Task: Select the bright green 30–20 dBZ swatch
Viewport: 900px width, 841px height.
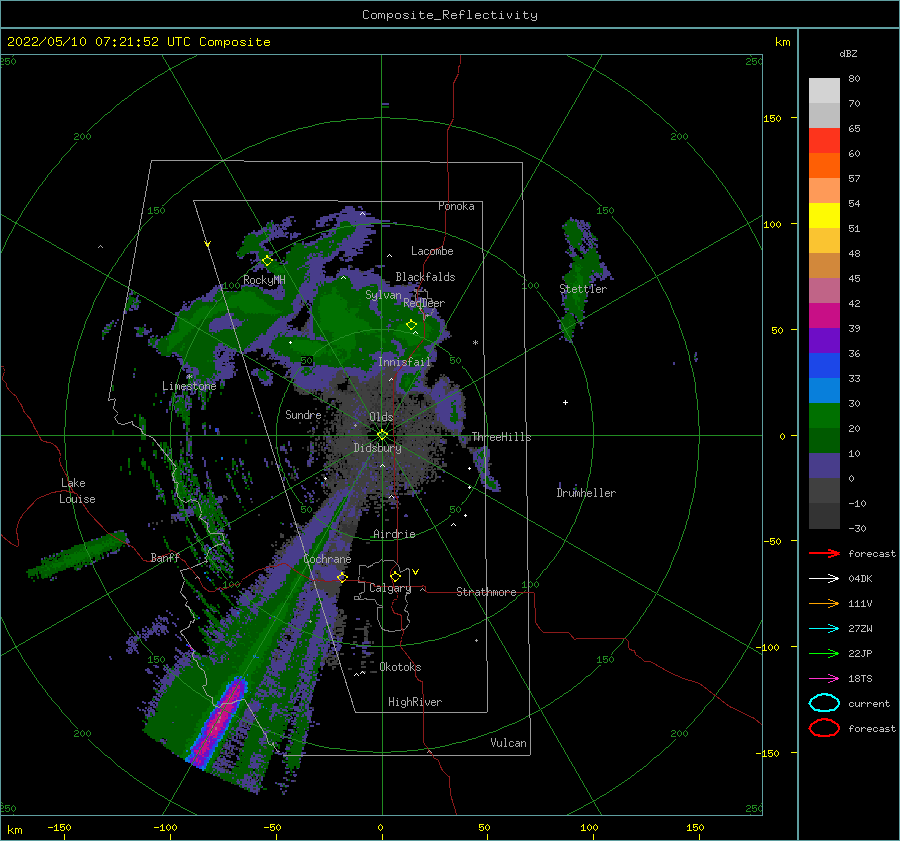Action: [824, 415]
